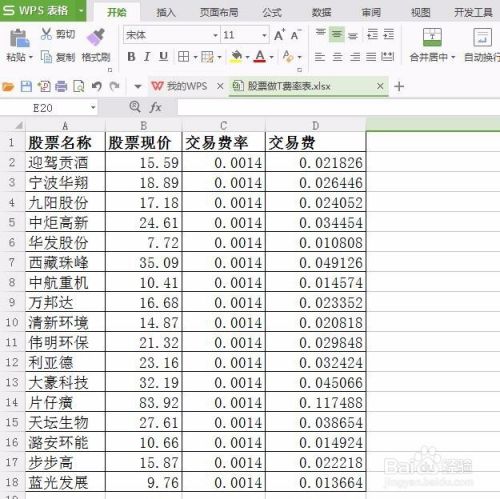
Task: Open the font size dropdown showing 11
Action: 264,35
